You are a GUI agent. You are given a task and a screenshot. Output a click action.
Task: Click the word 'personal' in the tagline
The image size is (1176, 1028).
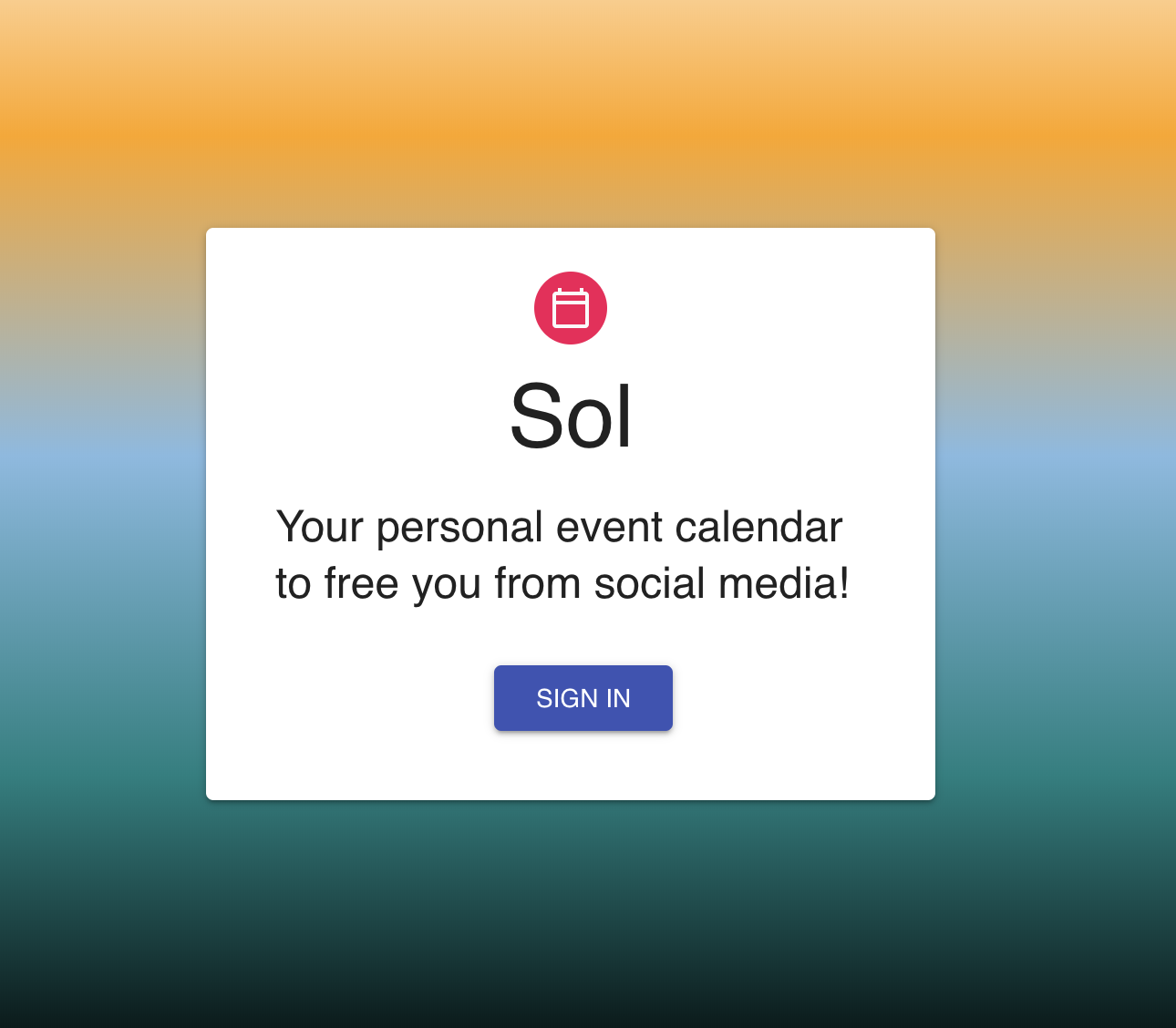coord(460,529)
